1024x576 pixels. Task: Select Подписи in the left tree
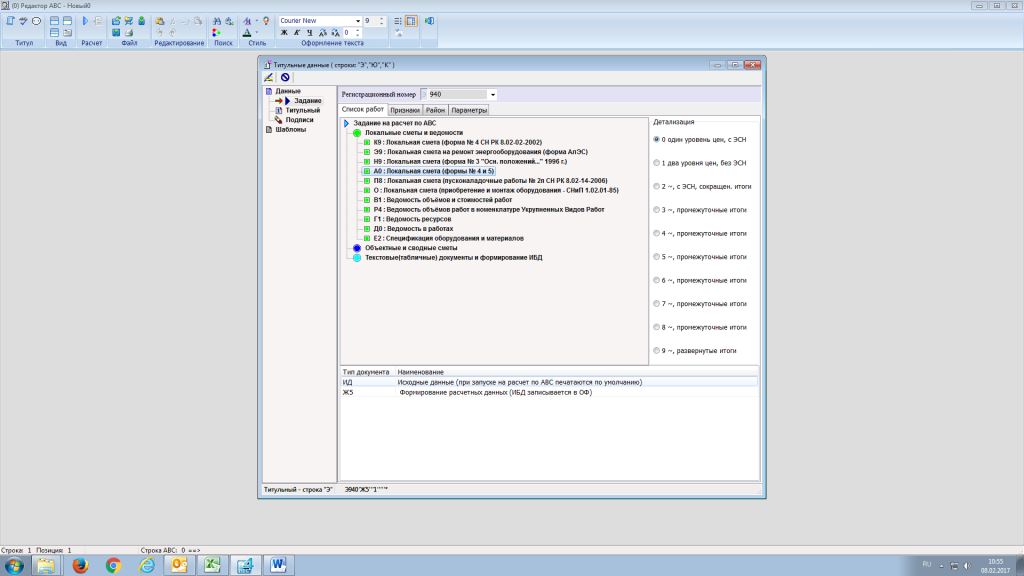click(299, 120)
